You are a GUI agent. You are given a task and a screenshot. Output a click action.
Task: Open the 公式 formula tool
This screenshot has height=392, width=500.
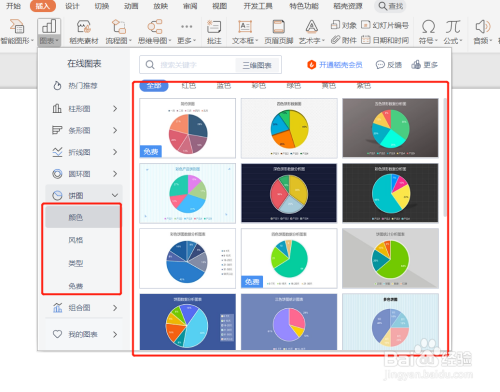453,32
